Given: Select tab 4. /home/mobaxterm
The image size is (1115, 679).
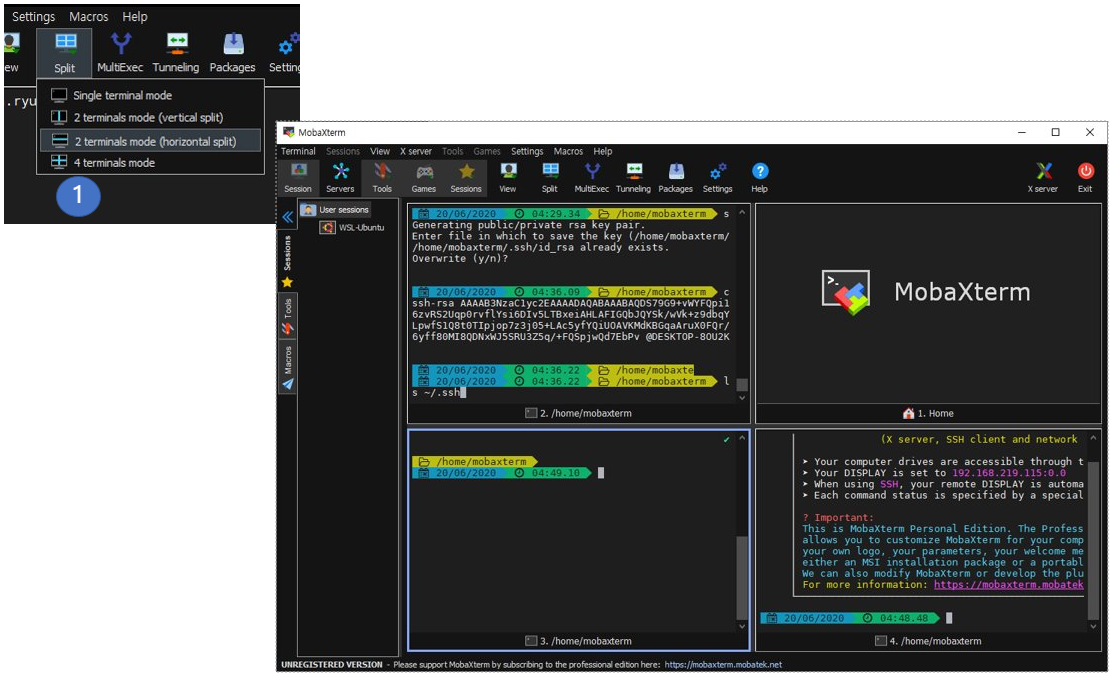Looking at the screenshot, I should (x=928, y=641).
